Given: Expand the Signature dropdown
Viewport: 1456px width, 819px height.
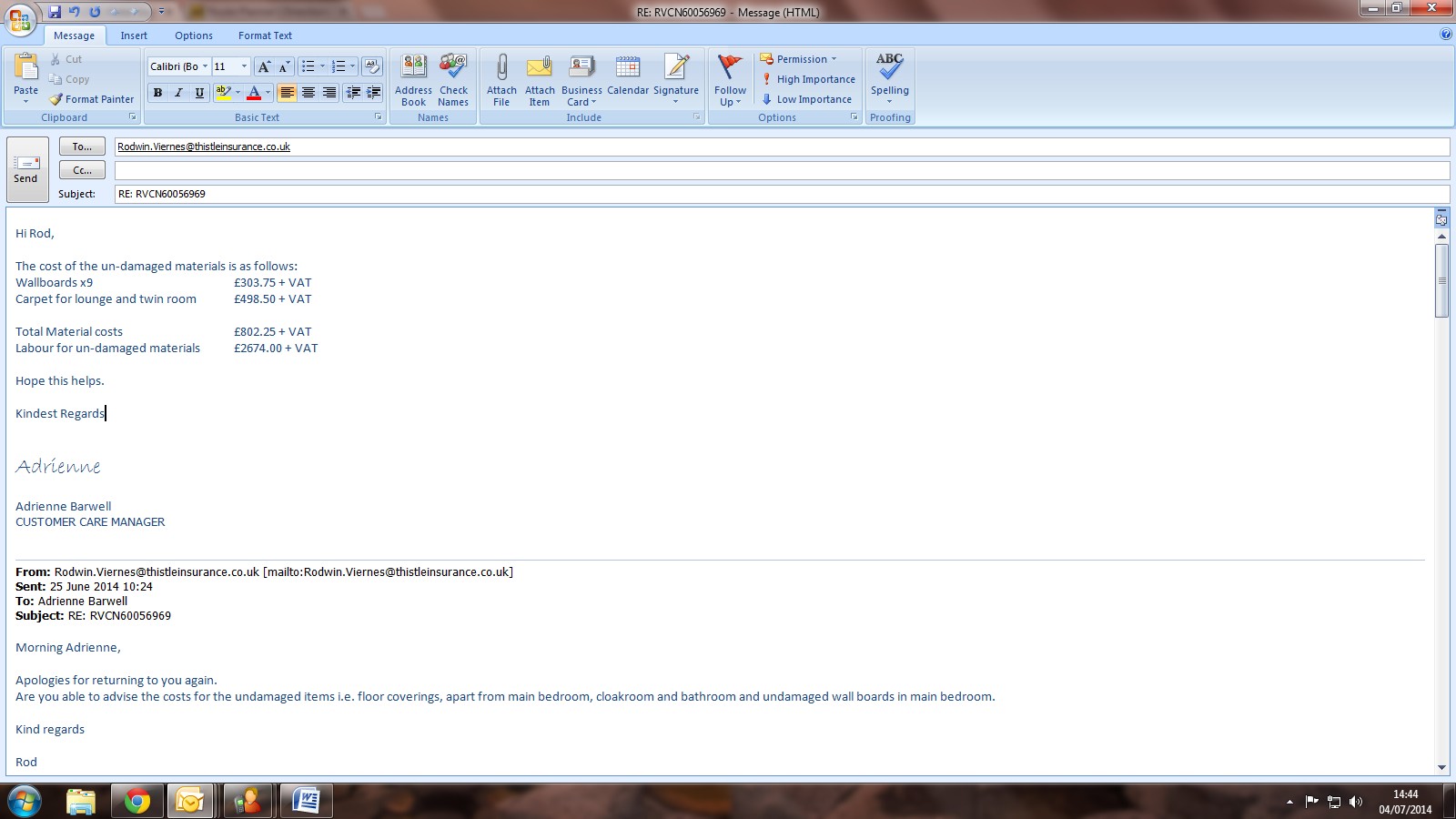Looking at the screenshot, I should [676, 101].
